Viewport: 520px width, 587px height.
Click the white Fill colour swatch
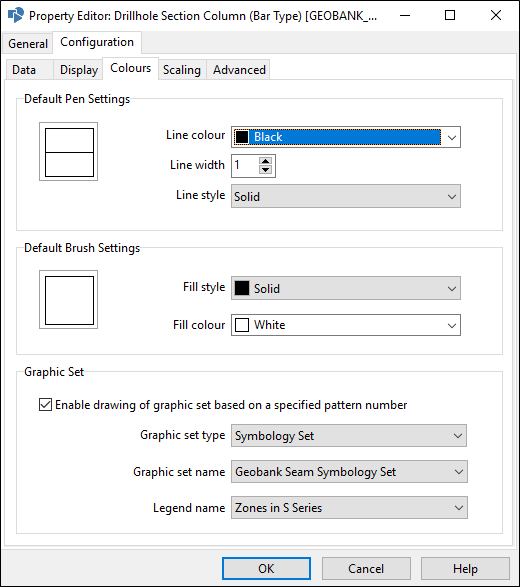click(x=242, y=325)
